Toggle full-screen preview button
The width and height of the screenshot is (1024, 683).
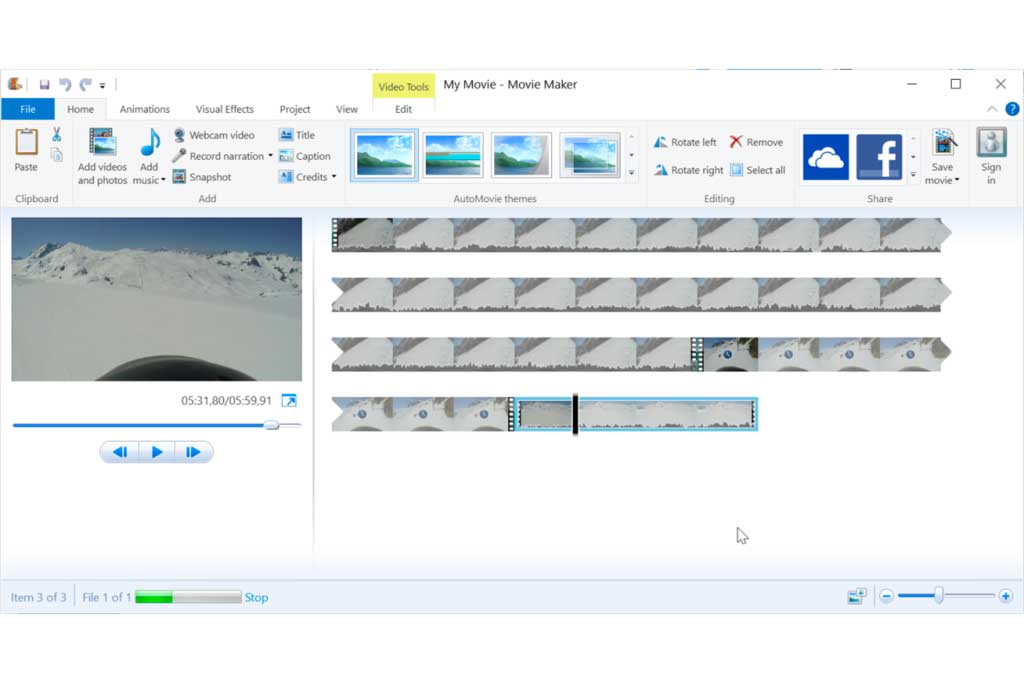(289, 401)
